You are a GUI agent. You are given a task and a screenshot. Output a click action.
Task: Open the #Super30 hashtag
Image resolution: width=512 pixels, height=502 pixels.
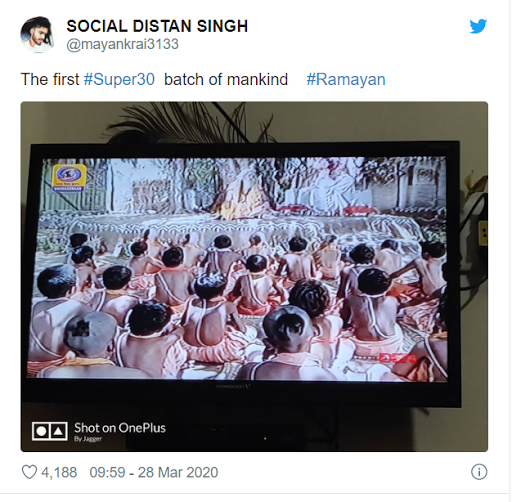coord(119,80)
